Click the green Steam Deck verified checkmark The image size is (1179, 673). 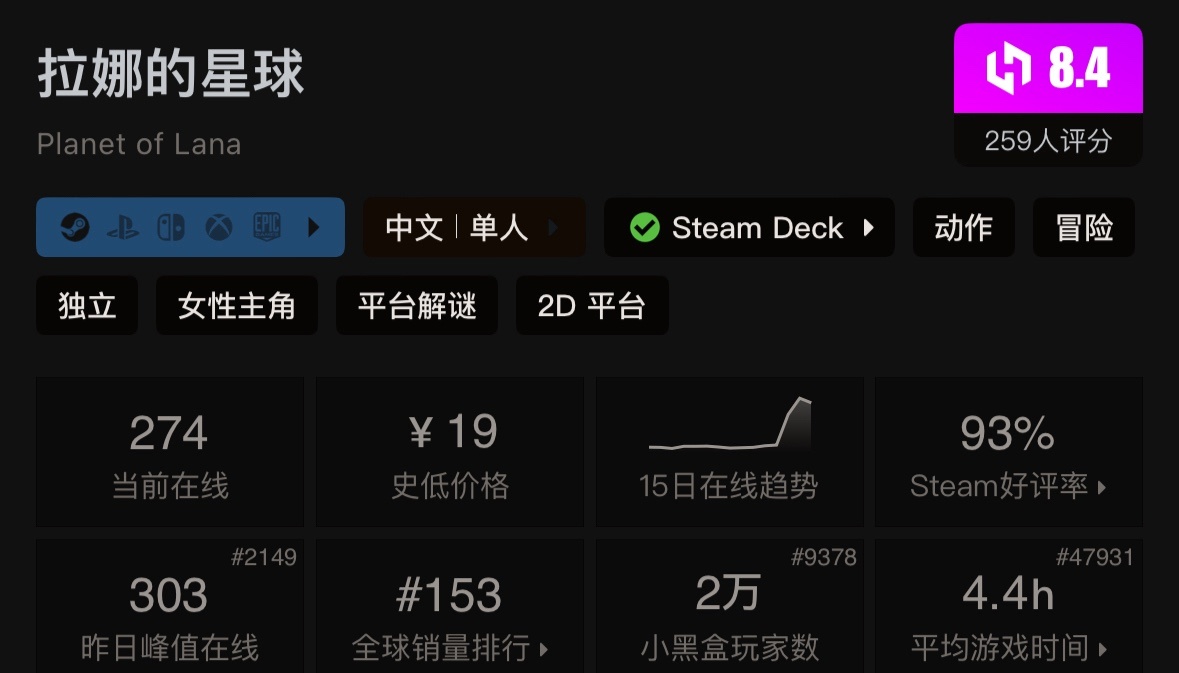(645, 228)
